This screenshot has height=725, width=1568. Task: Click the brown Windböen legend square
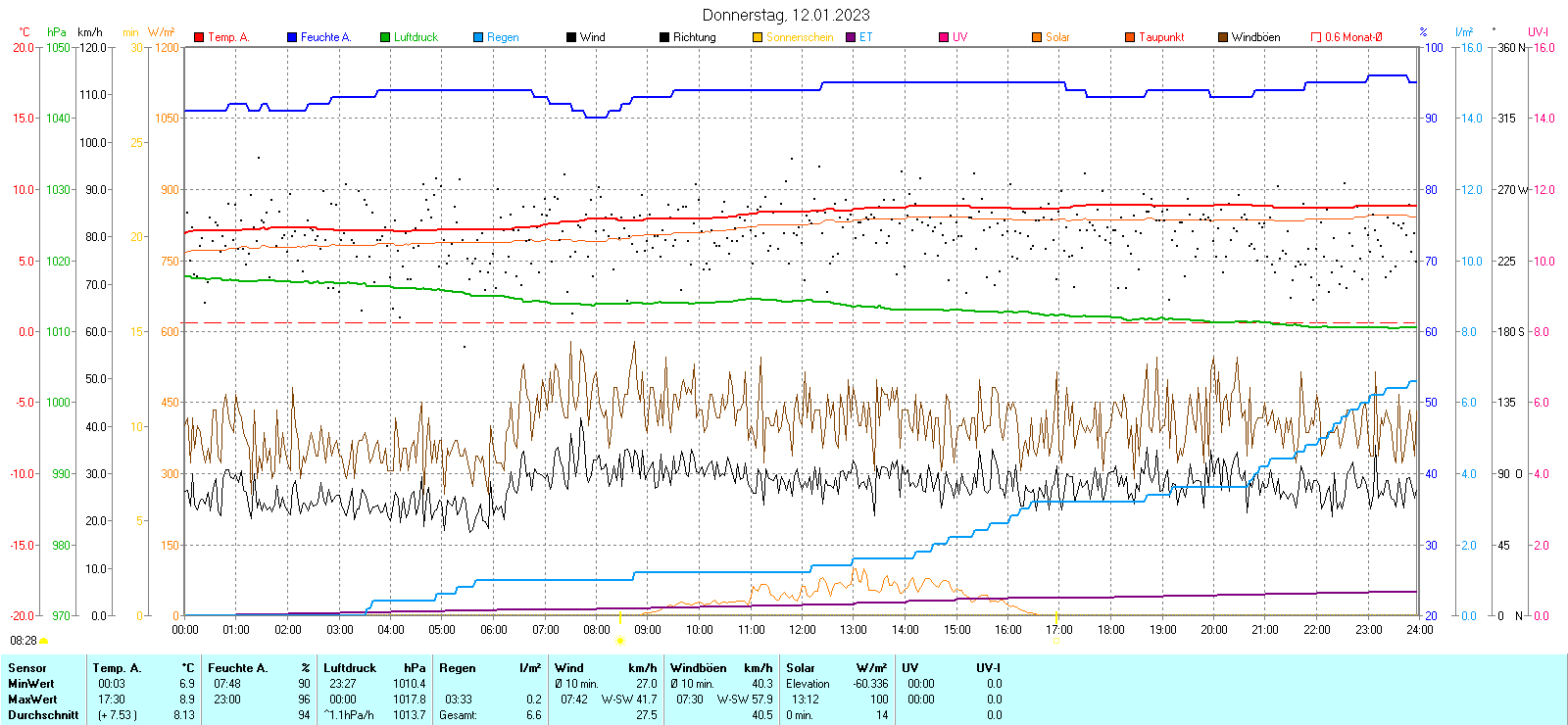click(x=1223, y=37)
